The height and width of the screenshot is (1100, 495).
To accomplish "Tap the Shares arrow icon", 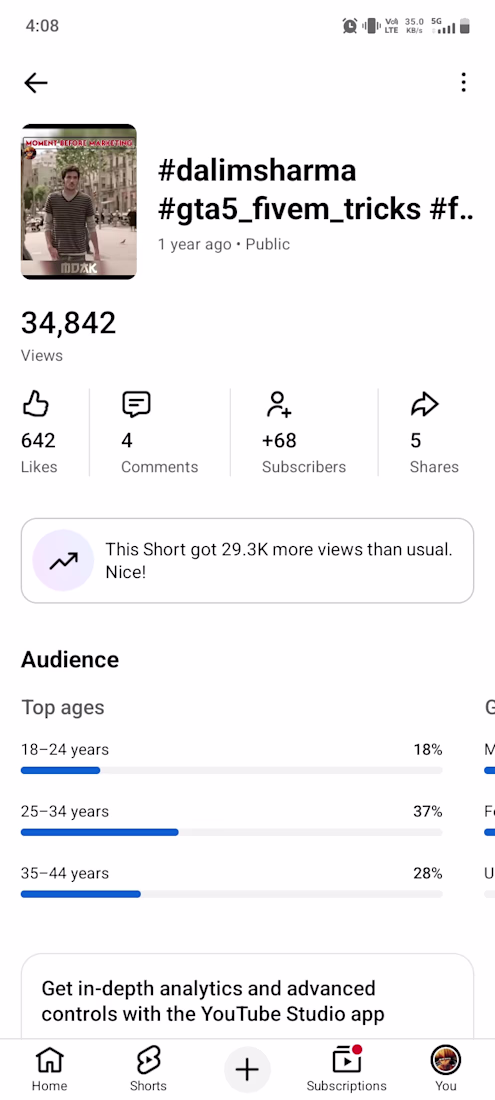I will 424,404.
